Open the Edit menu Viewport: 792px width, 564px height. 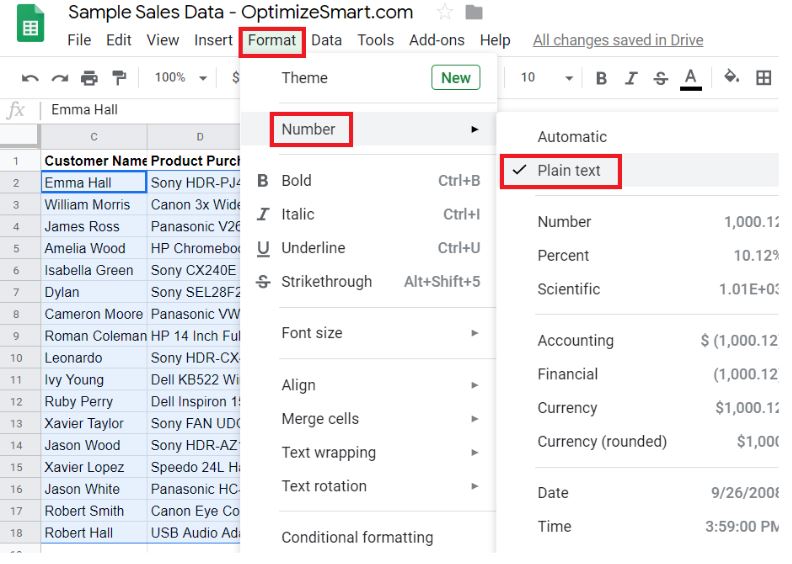[119, 40]
